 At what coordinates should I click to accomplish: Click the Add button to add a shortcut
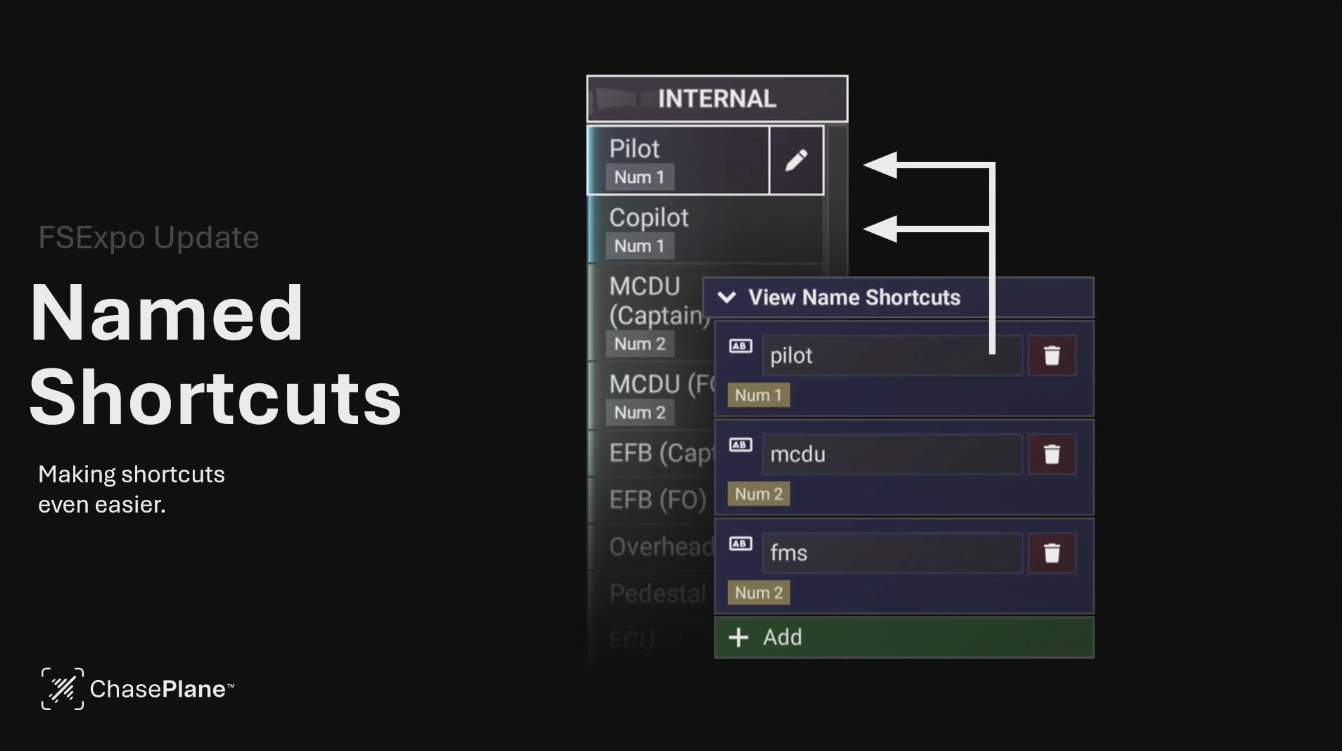click(x=904, y=637)
